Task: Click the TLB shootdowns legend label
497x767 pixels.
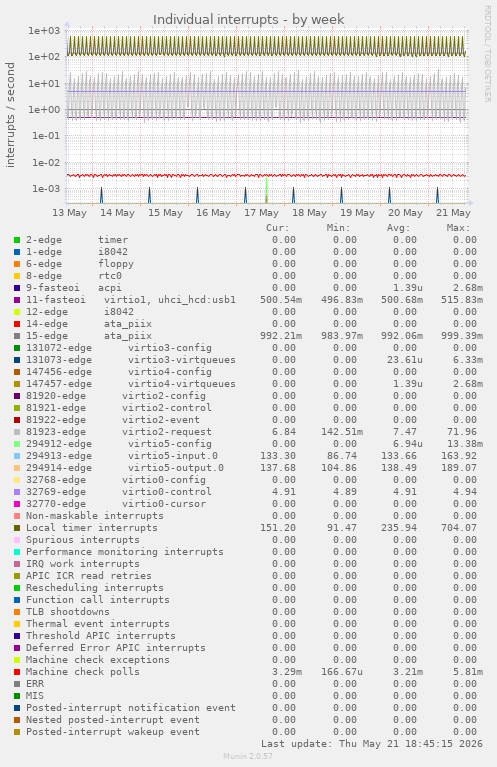Action: coord(68,612)
